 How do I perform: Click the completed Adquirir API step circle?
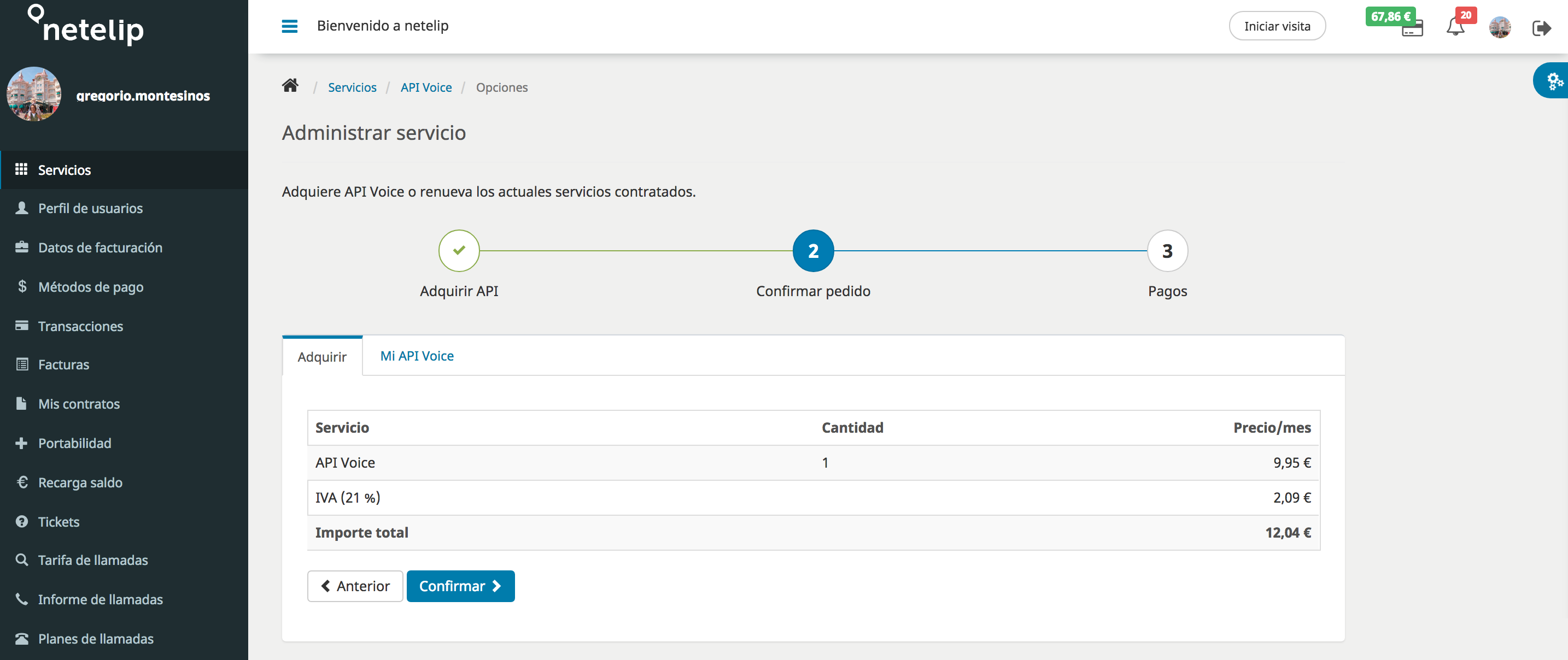pos(459,250)
